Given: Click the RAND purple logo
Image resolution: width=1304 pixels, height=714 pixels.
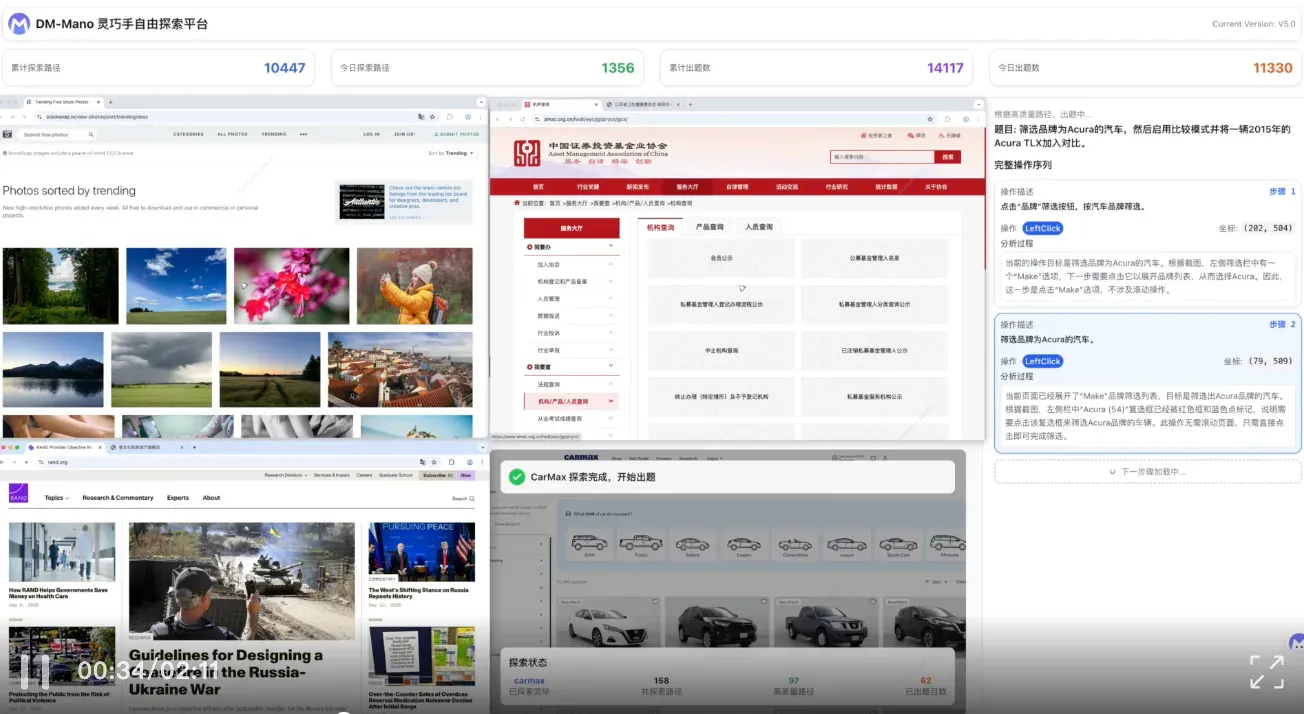Looking at the screenshot, I should [19, 494].
